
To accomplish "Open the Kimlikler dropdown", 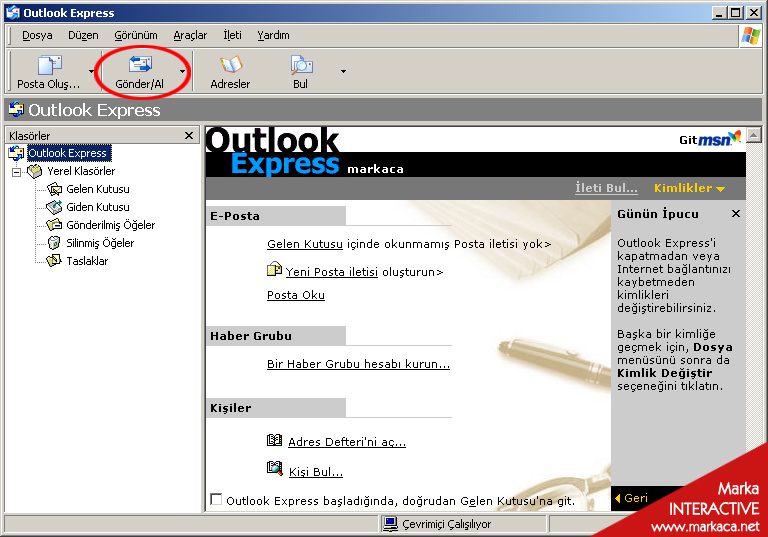I will [x=689, y=188].
